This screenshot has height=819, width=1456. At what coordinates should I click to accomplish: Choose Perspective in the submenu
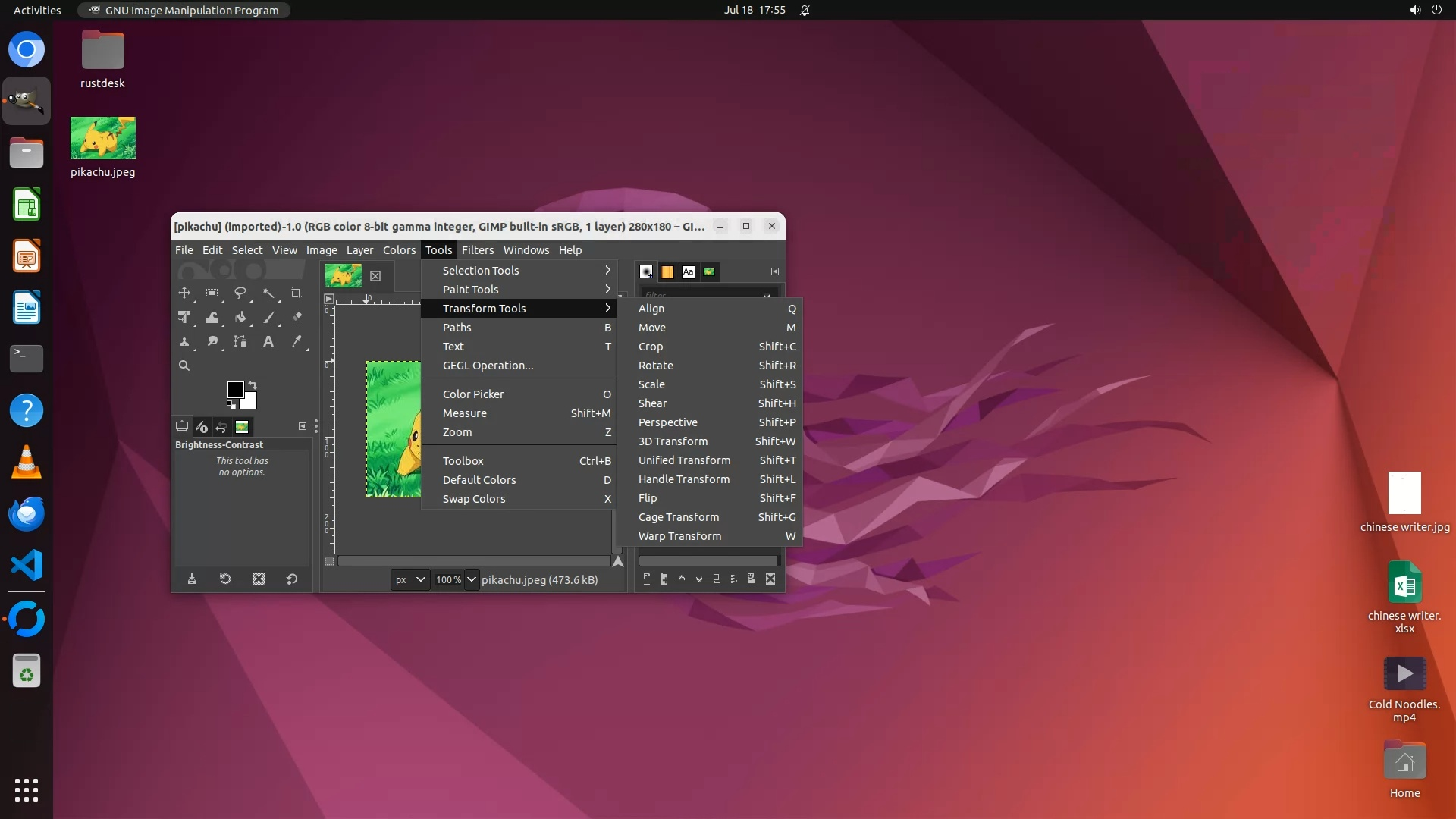(667, 422)
